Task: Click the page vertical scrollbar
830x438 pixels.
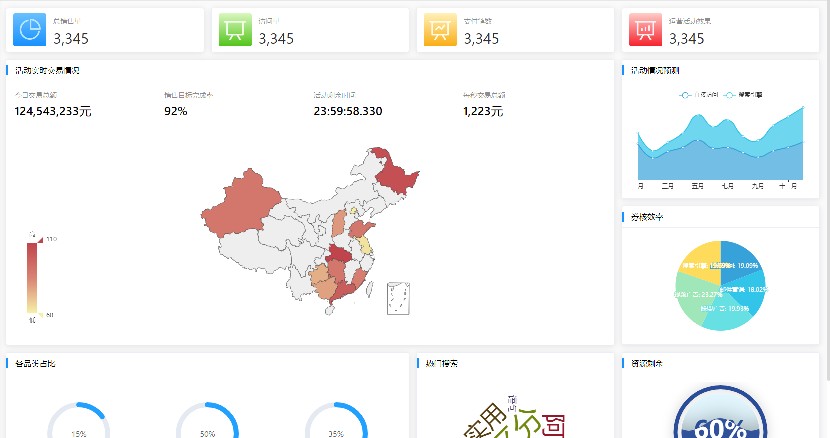Action: click(x=828, y=191)
